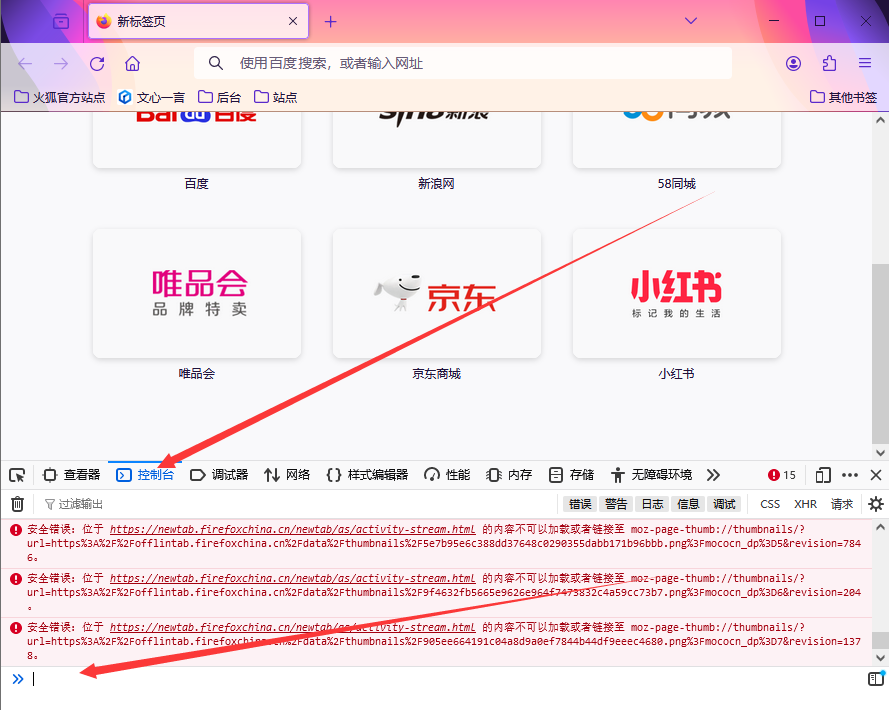Close the developer tools panel
Screen dimensions: 889x710
(x=876, y=475)
